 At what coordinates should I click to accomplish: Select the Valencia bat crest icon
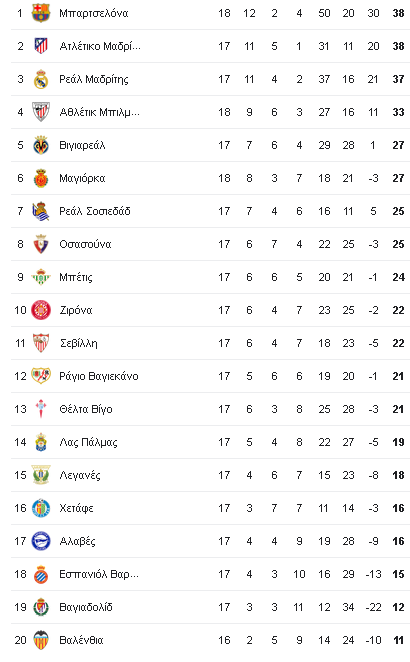[x=41, y=640]
